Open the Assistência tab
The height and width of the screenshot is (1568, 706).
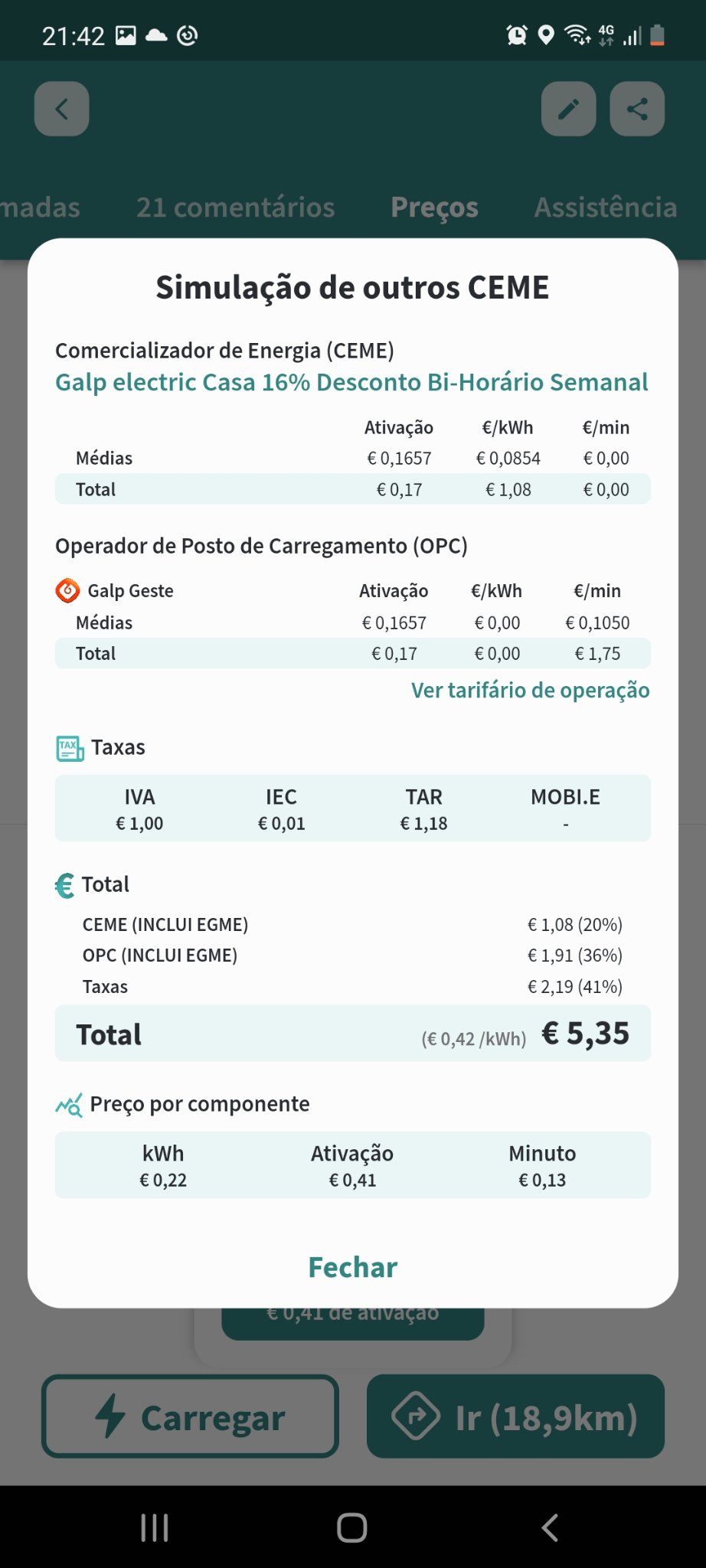605,207
